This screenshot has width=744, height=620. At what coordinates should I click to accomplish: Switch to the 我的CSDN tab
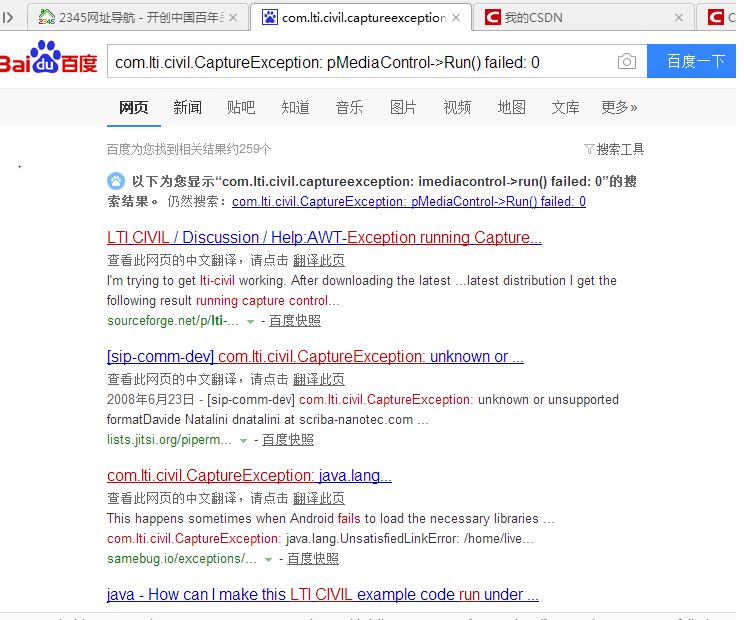tap(583, 18)
